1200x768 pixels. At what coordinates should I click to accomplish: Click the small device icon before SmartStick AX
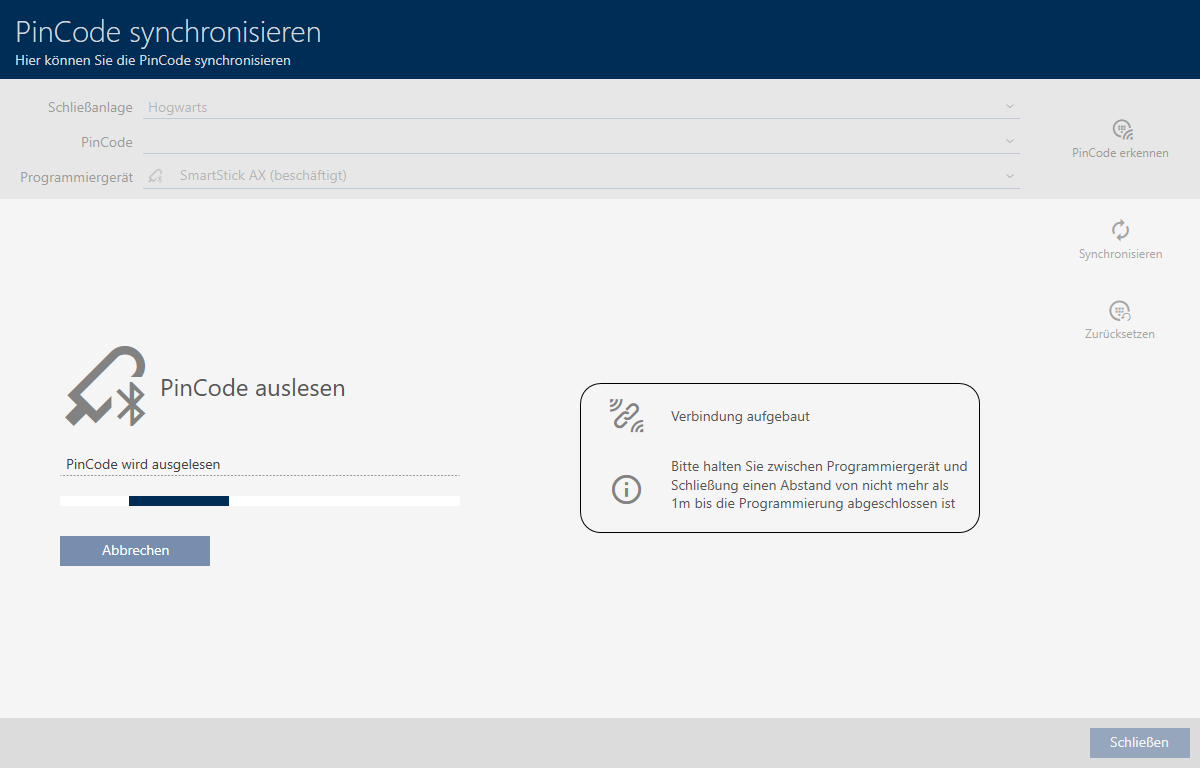point(155,176)
